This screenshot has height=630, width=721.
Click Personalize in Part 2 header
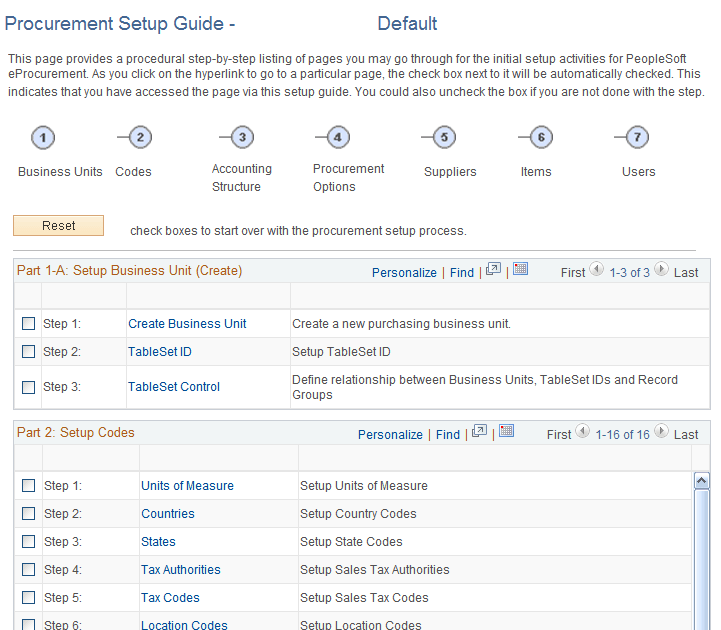pos(390,435)
